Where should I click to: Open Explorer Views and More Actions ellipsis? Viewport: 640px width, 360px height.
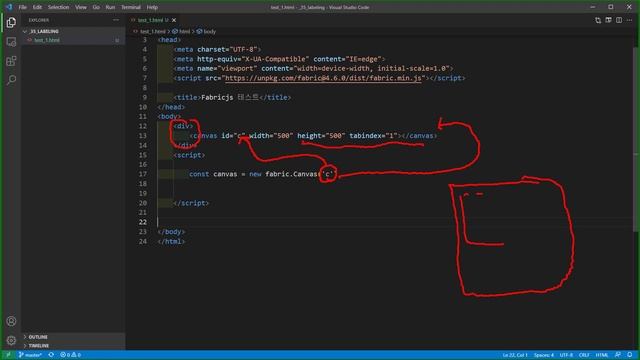pos(116,20)
